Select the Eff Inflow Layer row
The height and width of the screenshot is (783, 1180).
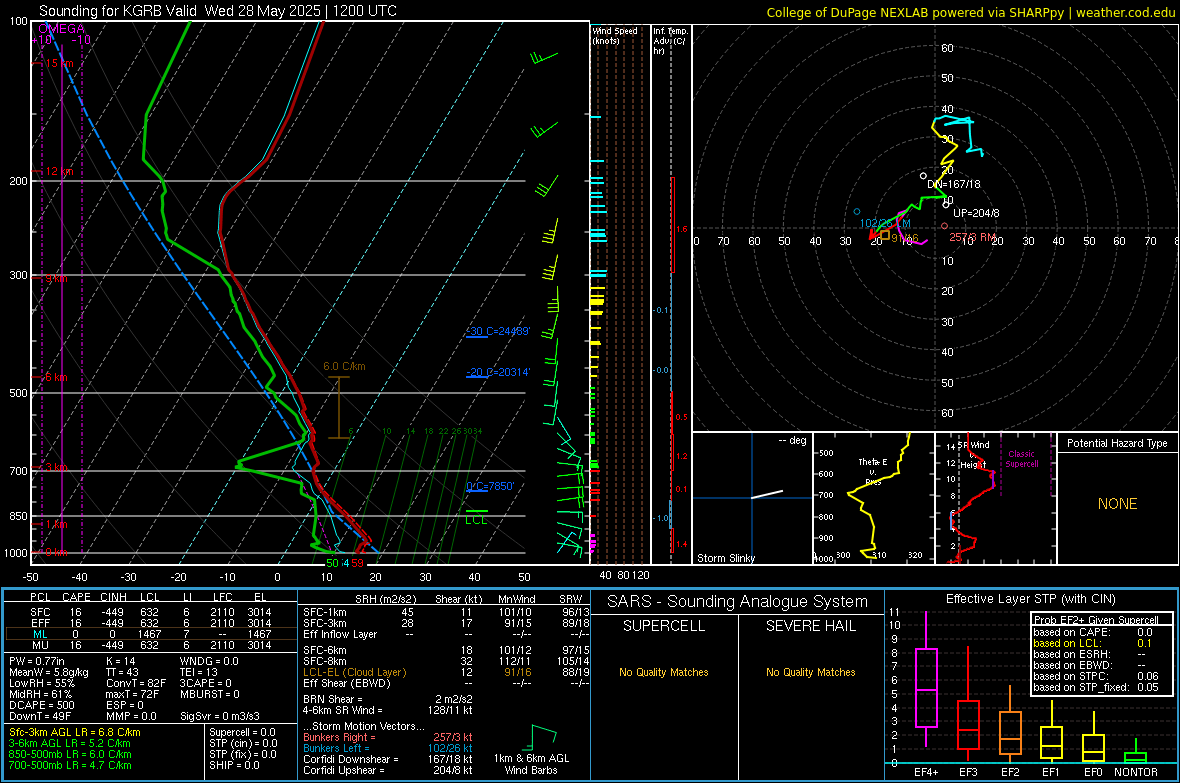pyautogui.click(x=446, y=634)
